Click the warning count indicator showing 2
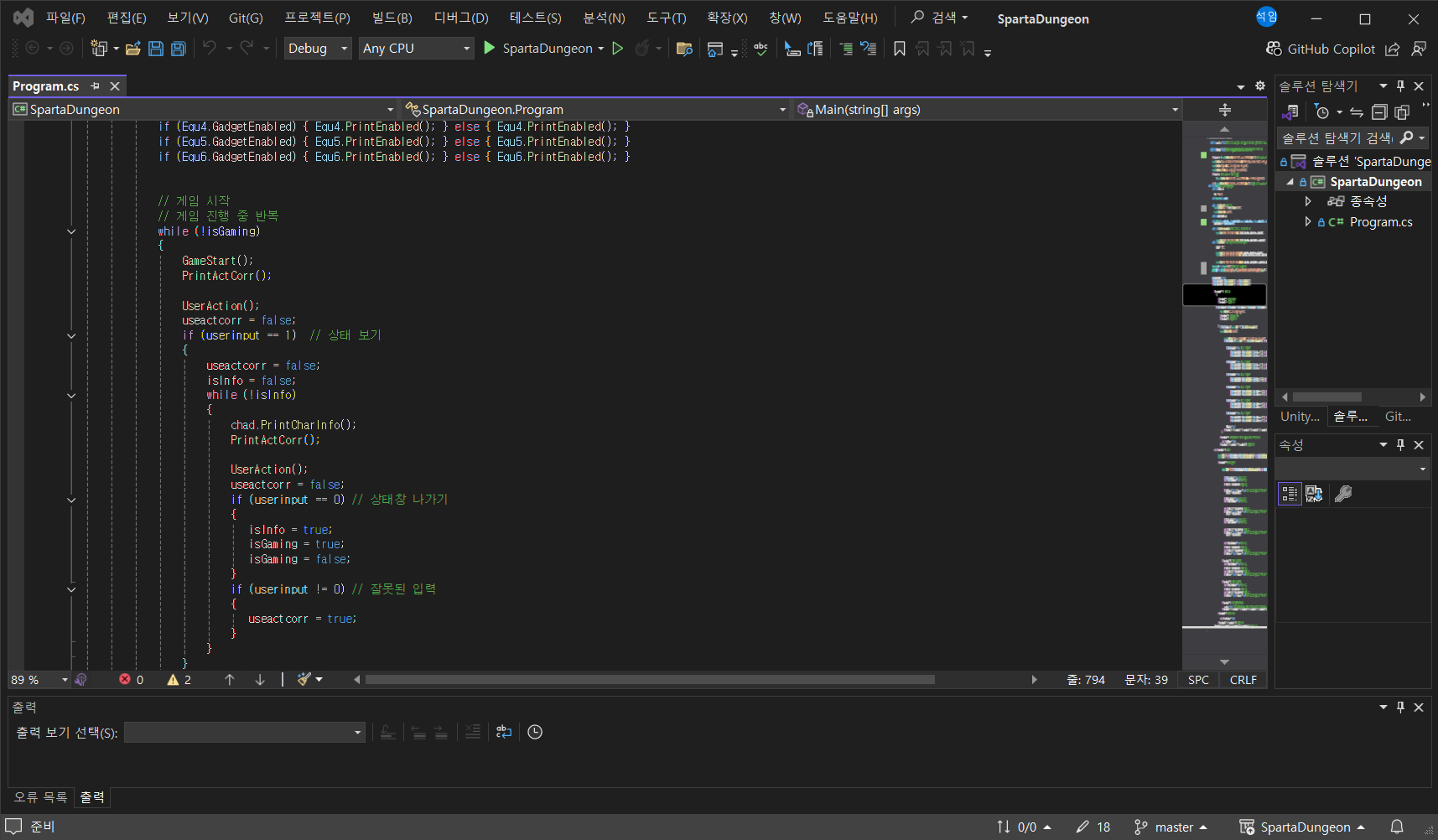Screen dimensions: 1438x840 tap(179, 680)
